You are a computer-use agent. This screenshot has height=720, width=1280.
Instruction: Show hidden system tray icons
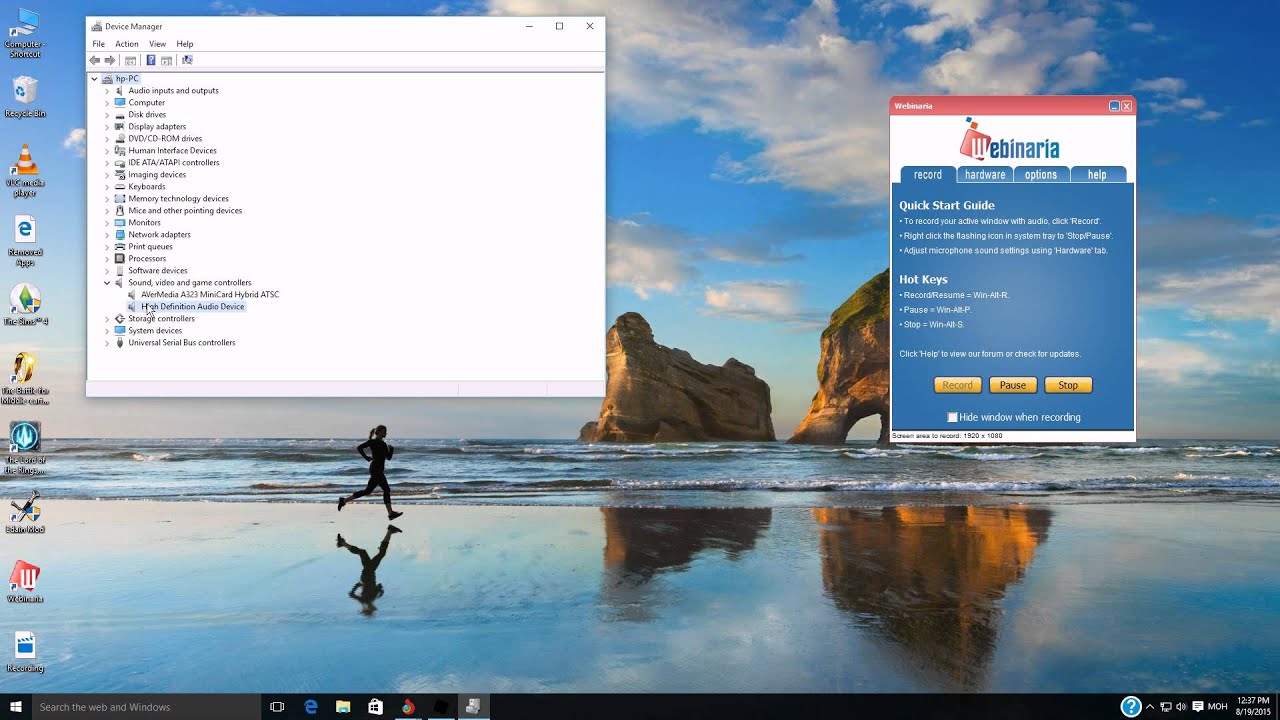(1150, 707)
